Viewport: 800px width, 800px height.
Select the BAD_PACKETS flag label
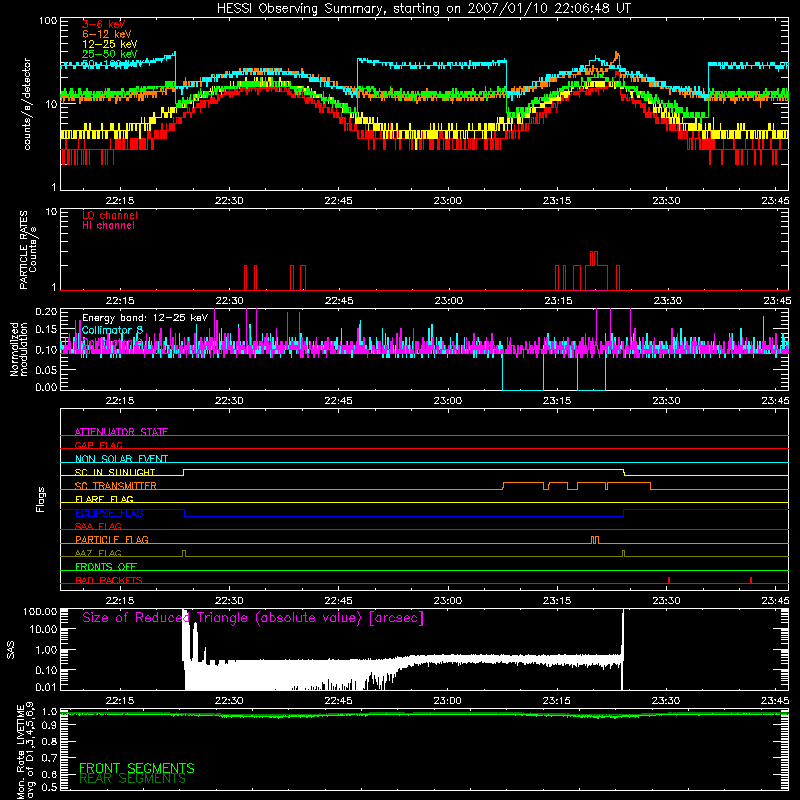pyautogui.click(x=109, y=580)
